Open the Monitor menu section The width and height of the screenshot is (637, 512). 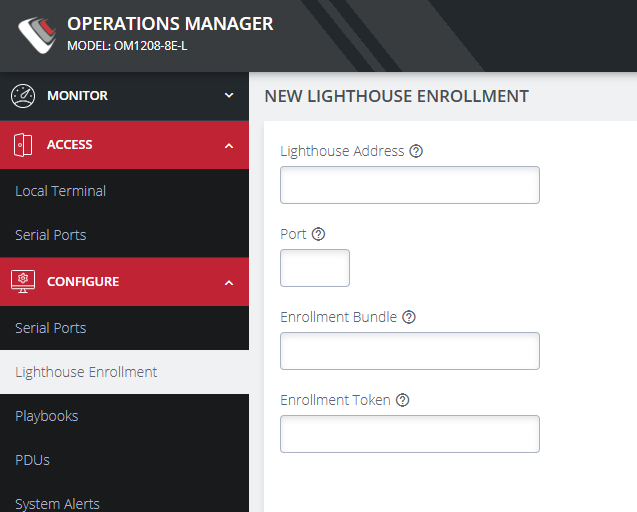[x=124, y=96]
